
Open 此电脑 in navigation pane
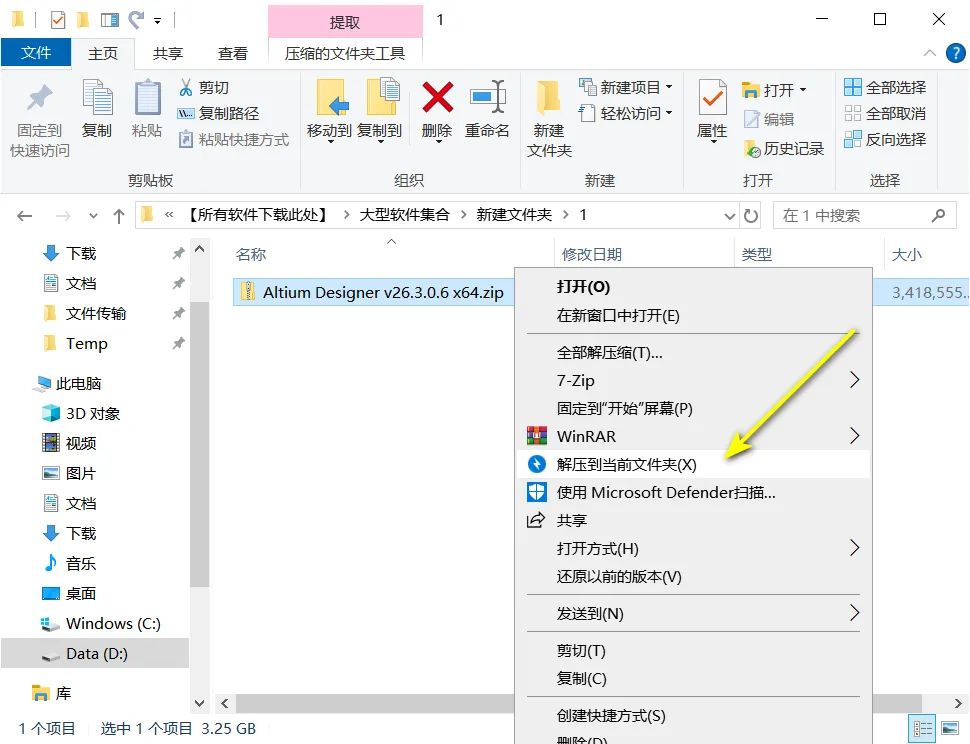[78, 383]
